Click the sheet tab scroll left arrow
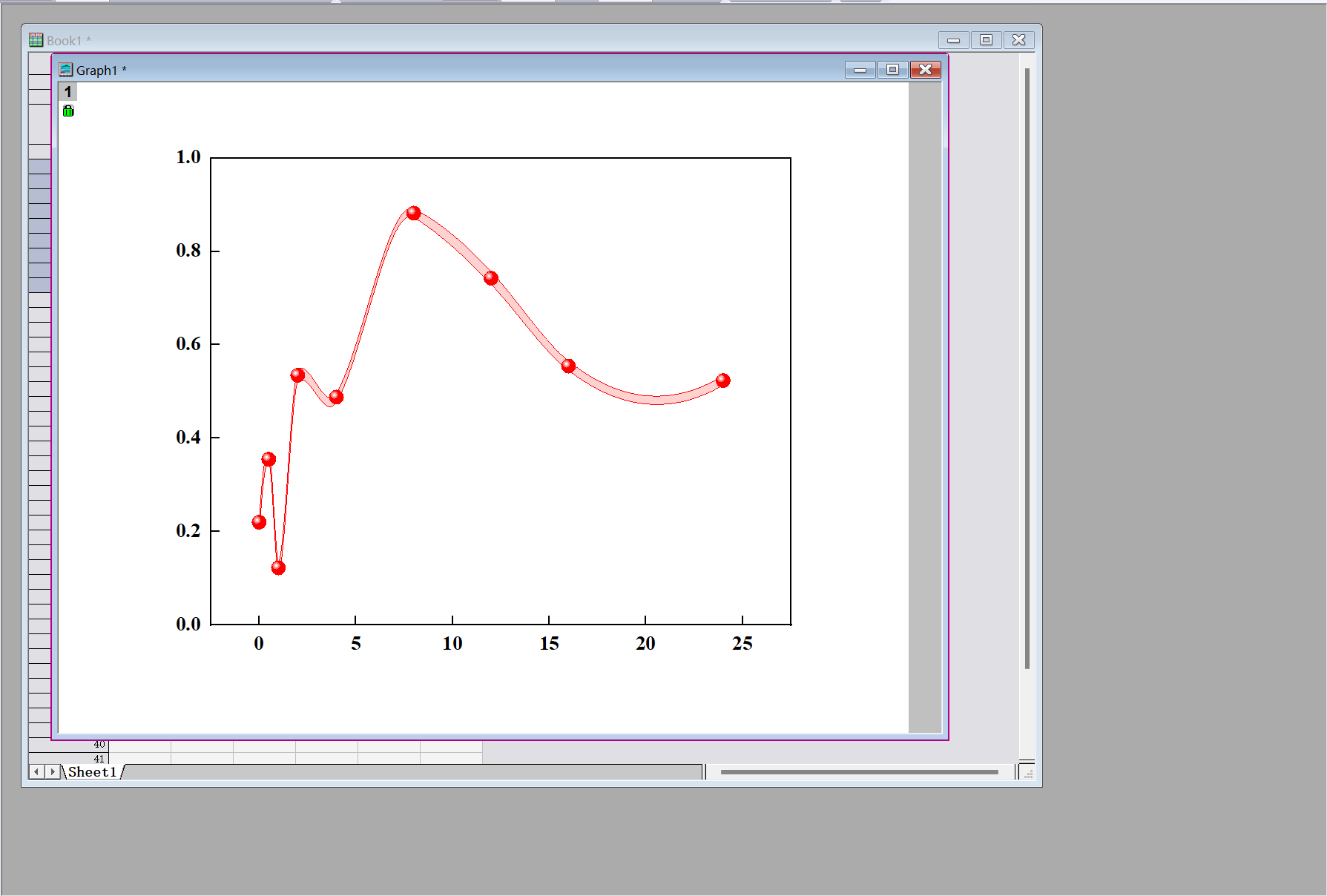 click(36, 772)
